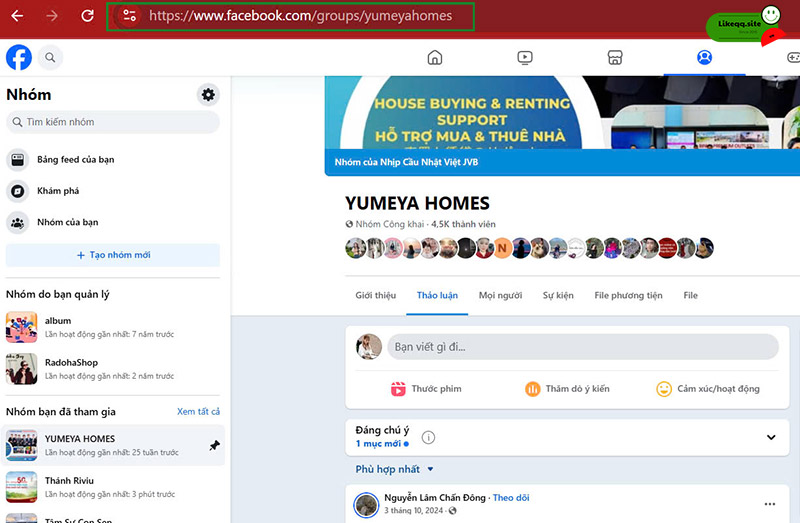Reload the page with refresh icon
The image size is (800, 523).
(87, 16)
